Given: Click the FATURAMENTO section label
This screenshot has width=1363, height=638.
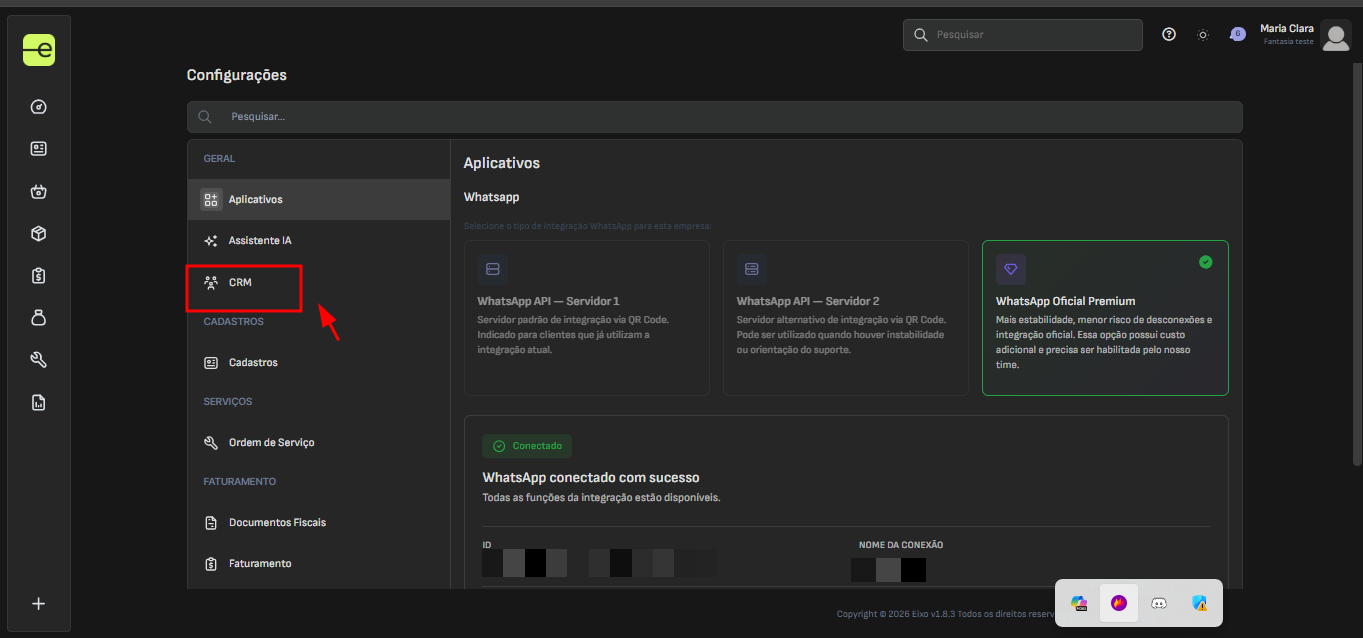Looking at the screenshot, I should (x=240, y=482).
